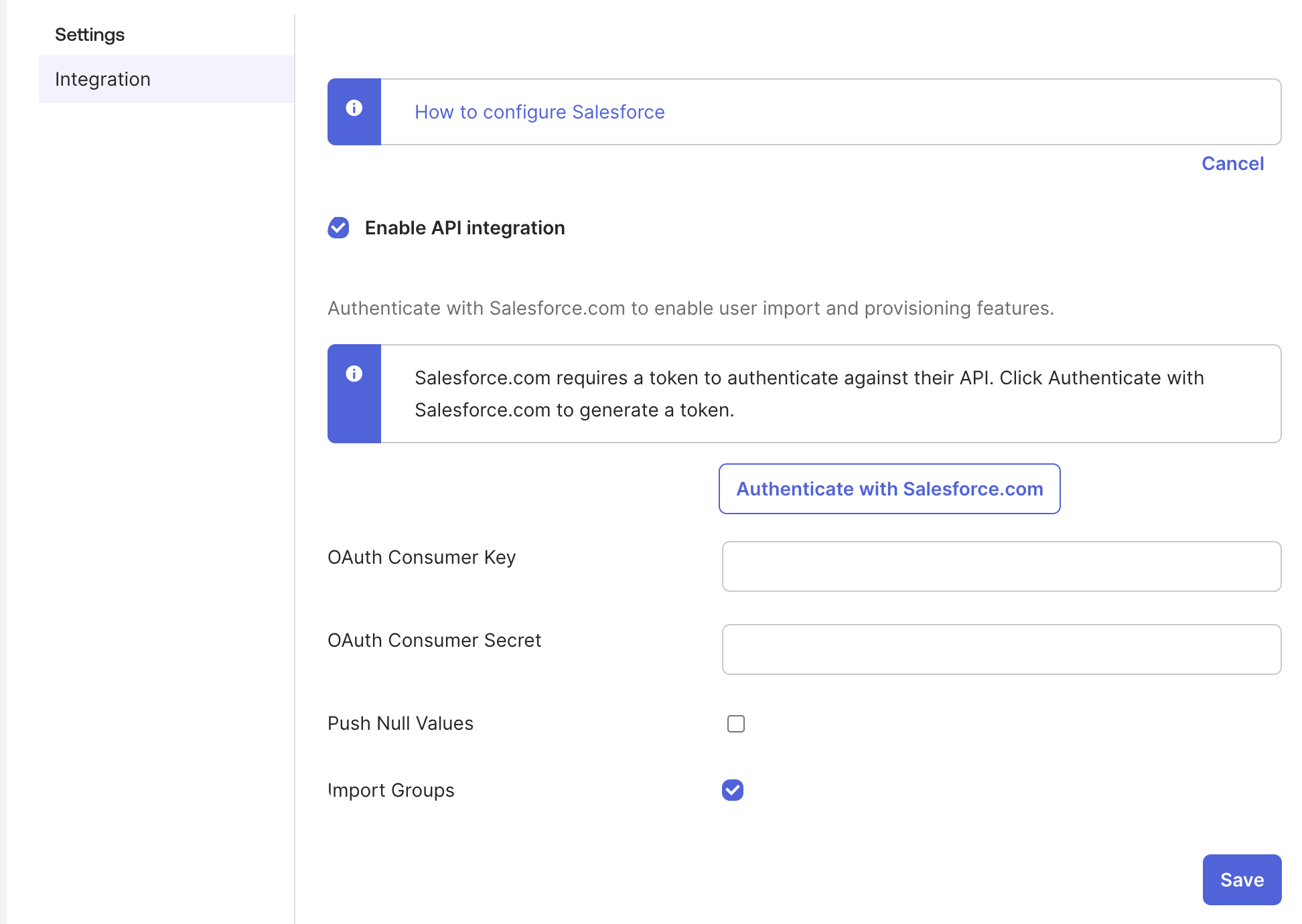
Task: Open the Integration settings tab
Action: point(167,79)
